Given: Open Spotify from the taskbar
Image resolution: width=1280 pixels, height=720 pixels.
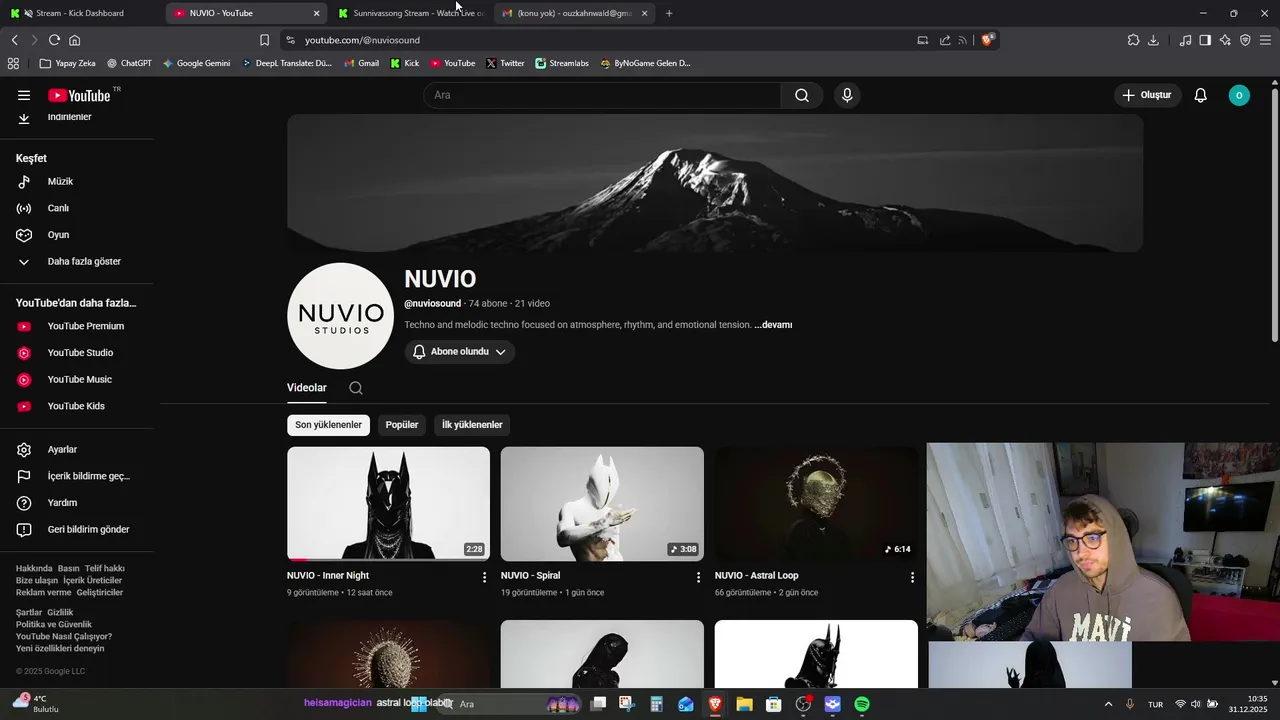Looking at the screenshot, I should 862,704.
